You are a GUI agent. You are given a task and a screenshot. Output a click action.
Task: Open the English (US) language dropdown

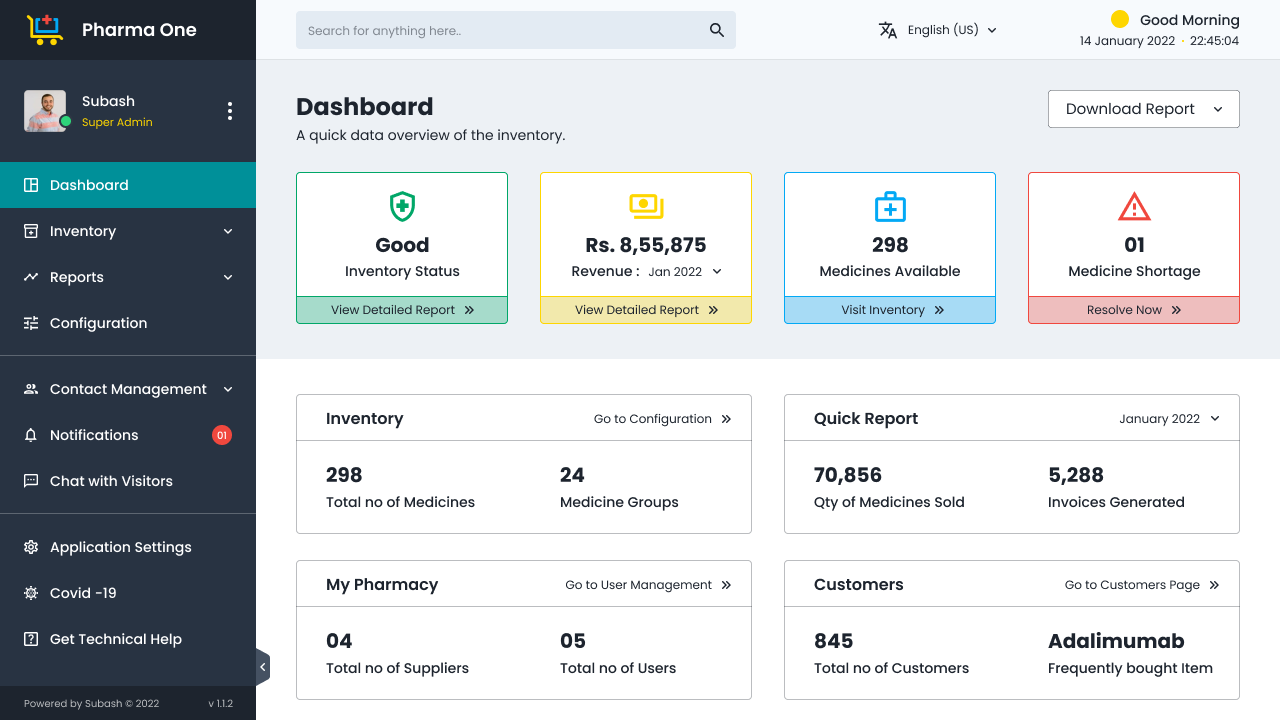click(938, 30)
